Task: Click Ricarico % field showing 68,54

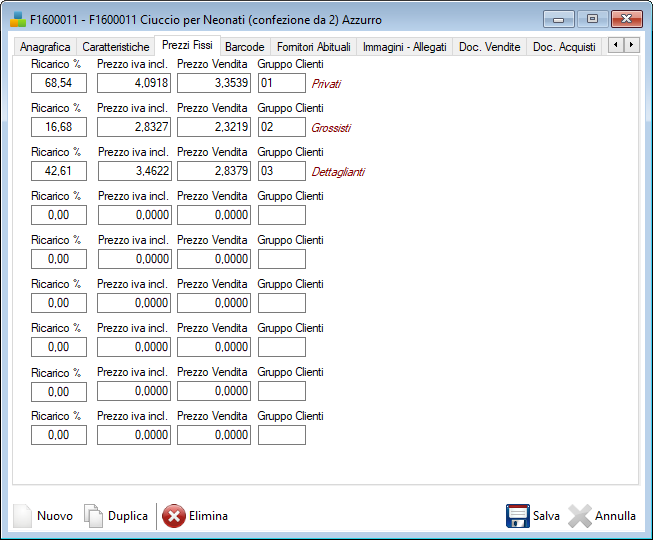Action: pos(59,83)
